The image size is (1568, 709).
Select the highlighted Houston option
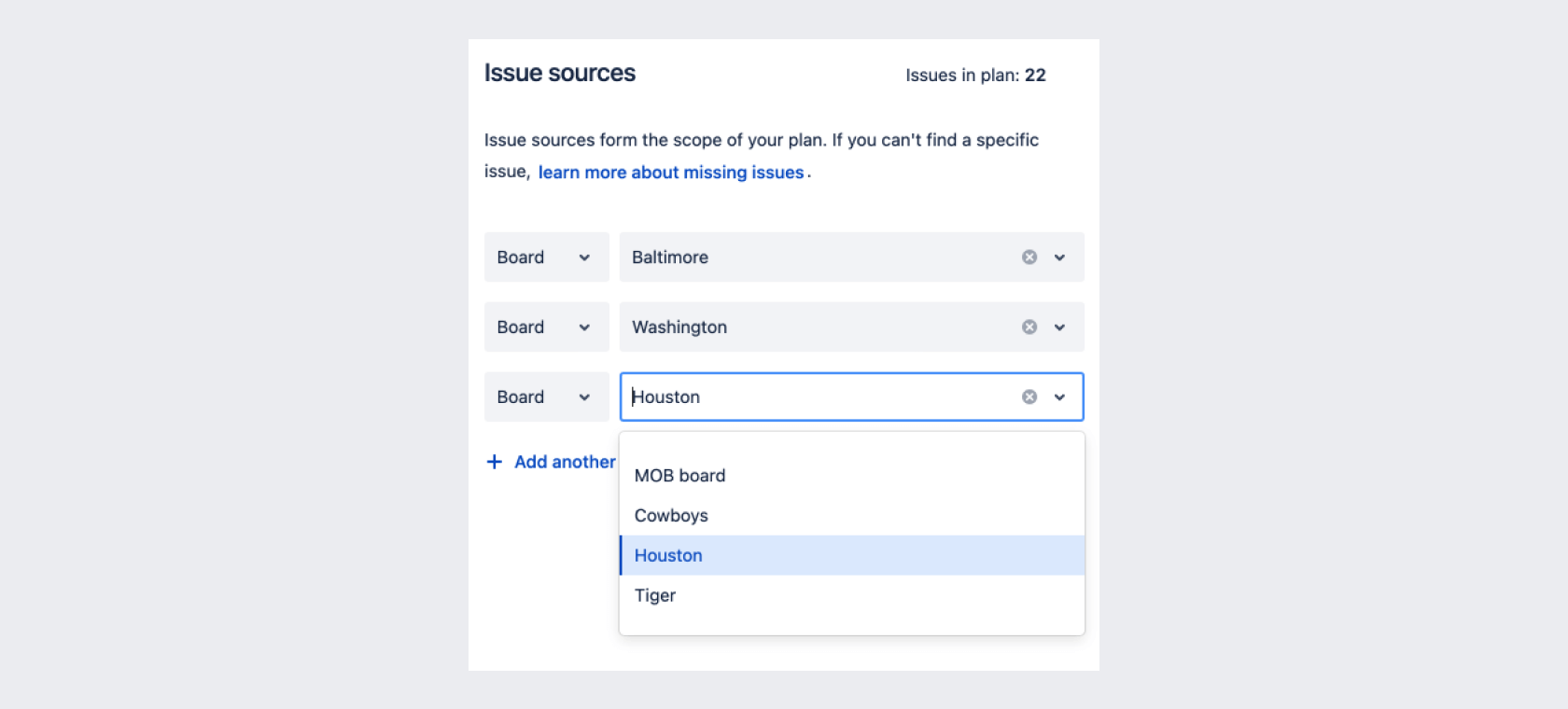[852, 555]
